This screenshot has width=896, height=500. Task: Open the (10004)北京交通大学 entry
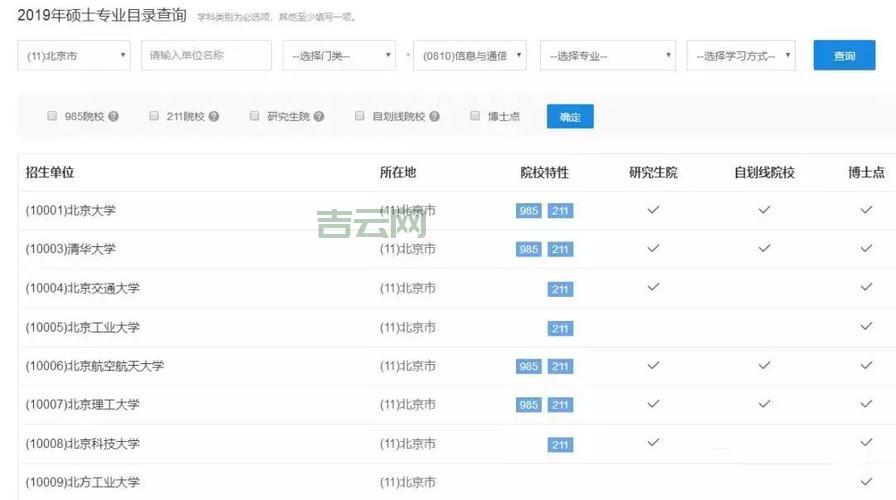(x=82, y=288)
